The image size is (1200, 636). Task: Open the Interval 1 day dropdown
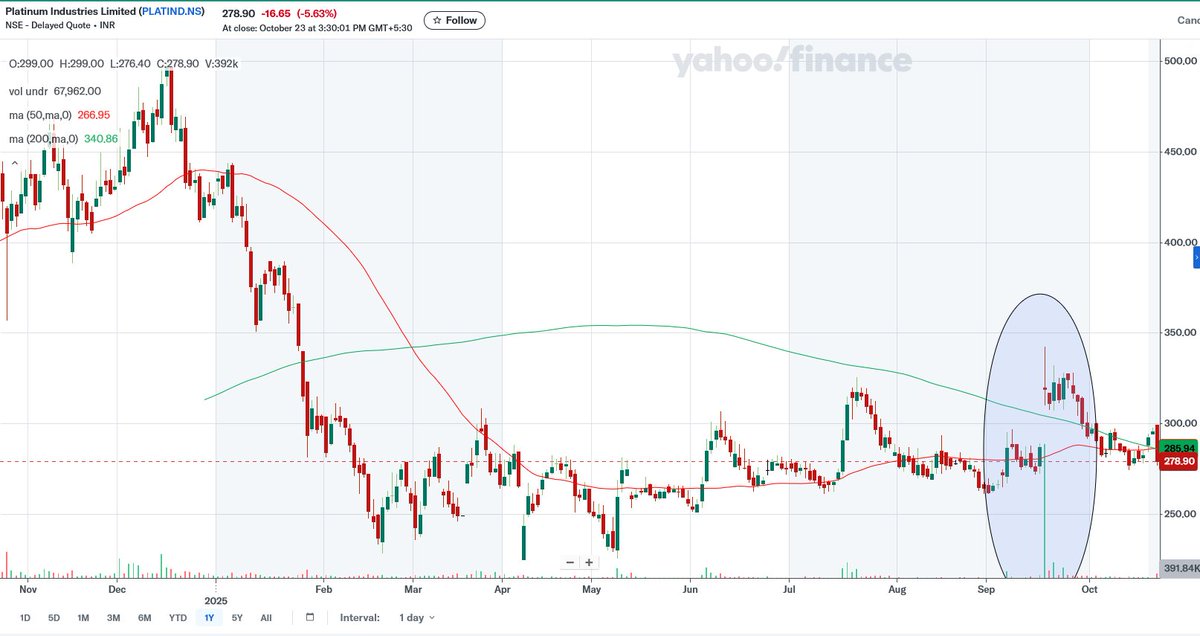coord(416,618)
